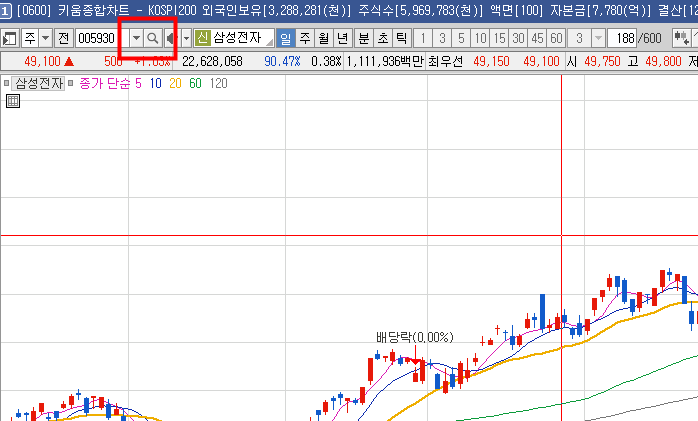
Task: Click the orange 20 moving average label
Action: (x=175, y=83)
